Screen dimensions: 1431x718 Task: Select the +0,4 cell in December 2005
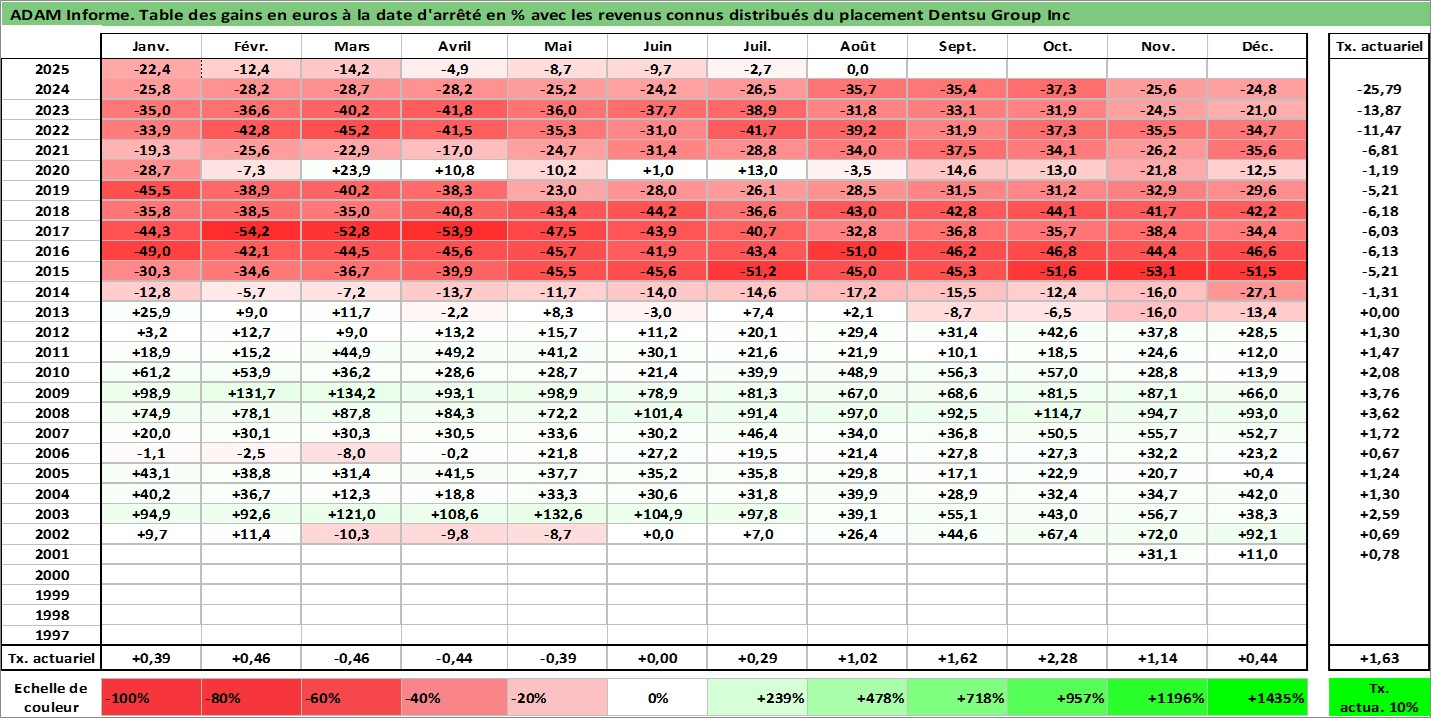tap(1257, 473)
